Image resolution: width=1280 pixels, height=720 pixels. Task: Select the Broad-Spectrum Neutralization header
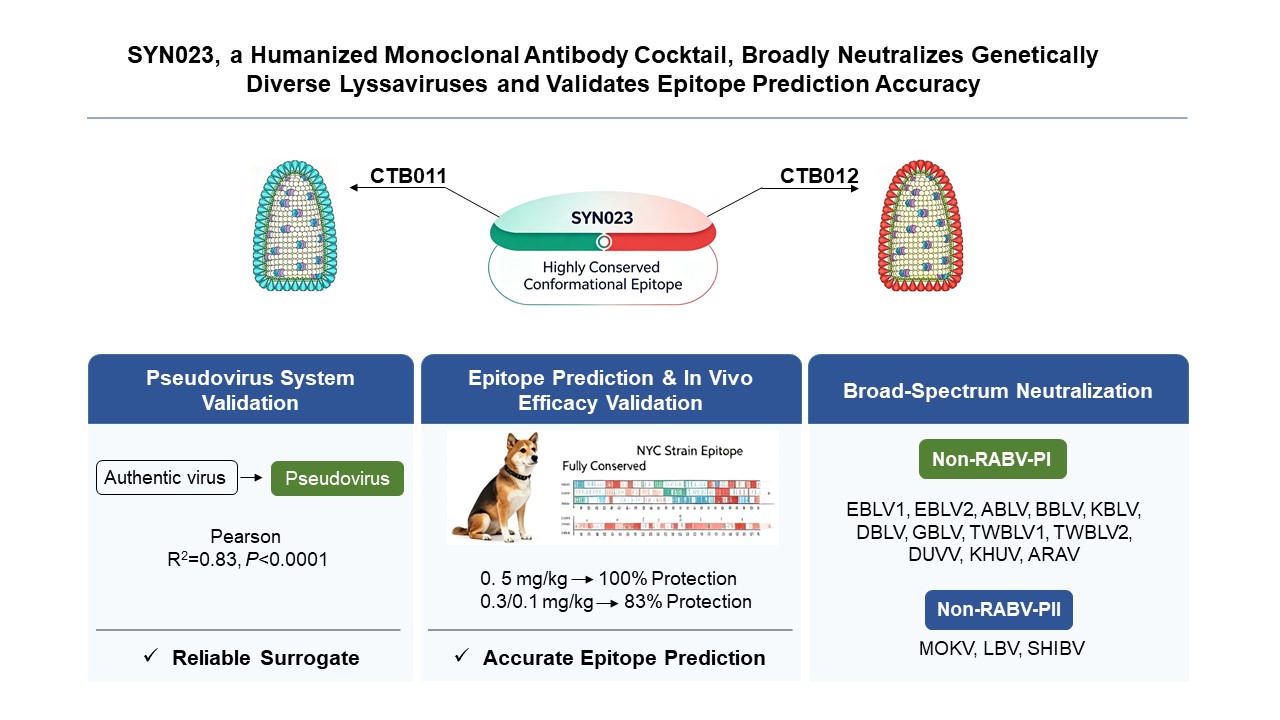click(998, 390)
